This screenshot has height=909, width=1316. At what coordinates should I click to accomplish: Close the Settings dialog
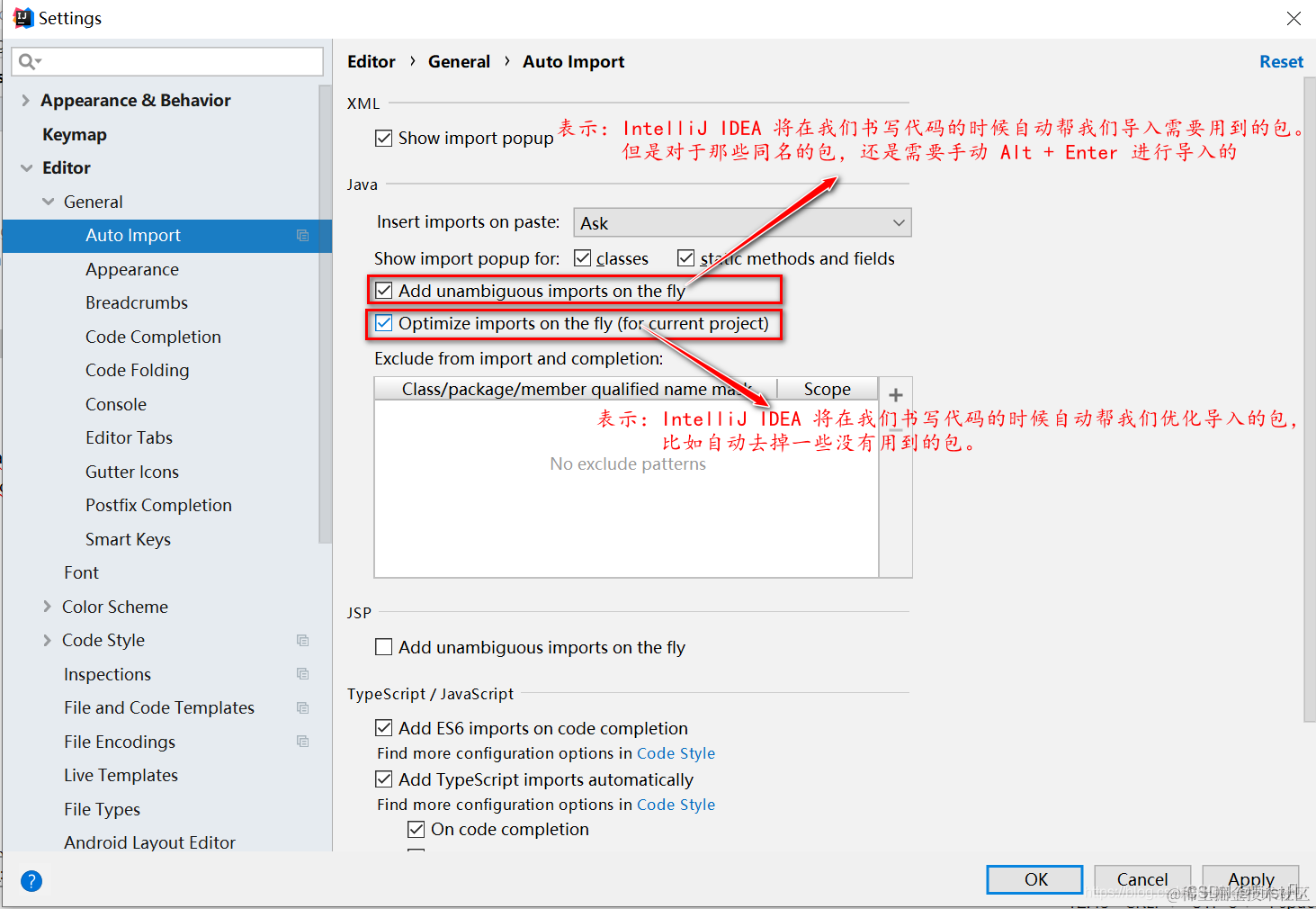[x=1294, y=18]
